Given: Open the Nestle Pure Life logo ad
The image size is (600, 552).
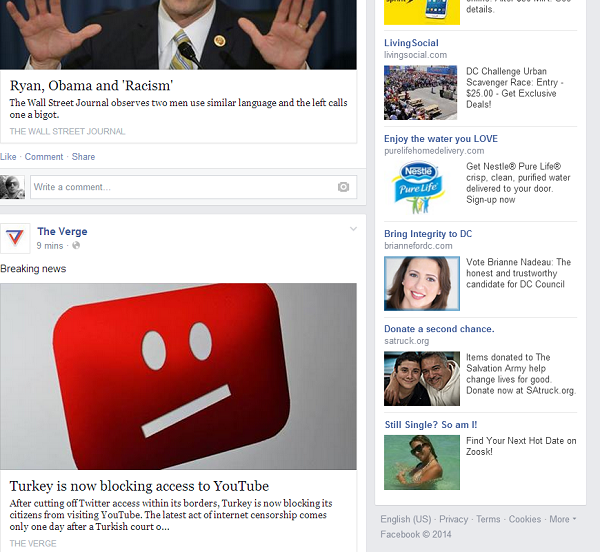Looking at the screenshot, I should pos(420,187).
